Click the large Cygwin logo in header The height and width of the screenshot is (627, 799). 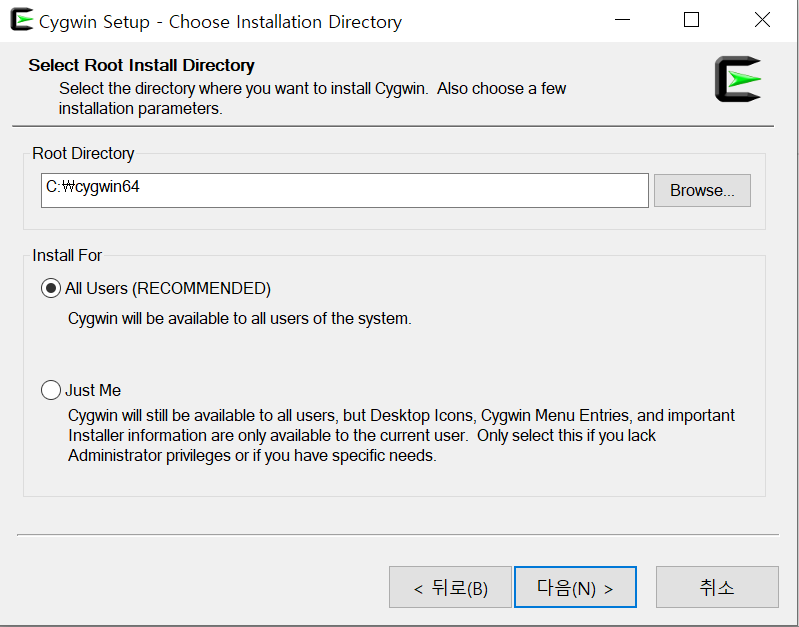[737, 79]
